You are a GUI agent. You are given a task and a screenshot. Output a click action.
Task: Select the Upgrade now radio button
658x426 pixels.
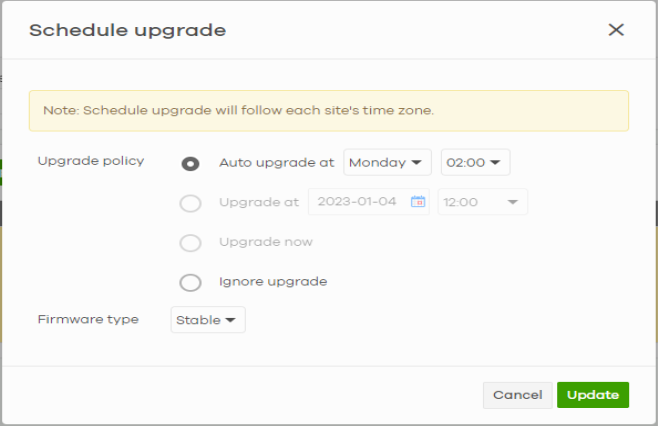coord(190,243)
